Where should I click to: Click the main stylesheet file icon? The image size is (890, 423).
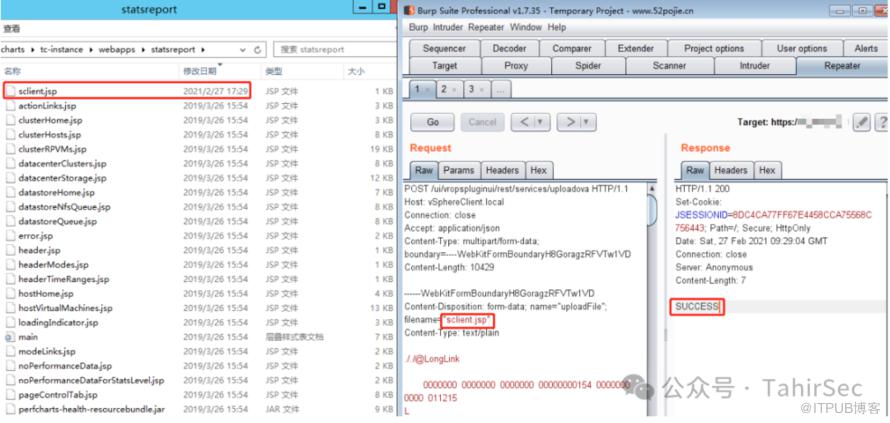[9, 338]
